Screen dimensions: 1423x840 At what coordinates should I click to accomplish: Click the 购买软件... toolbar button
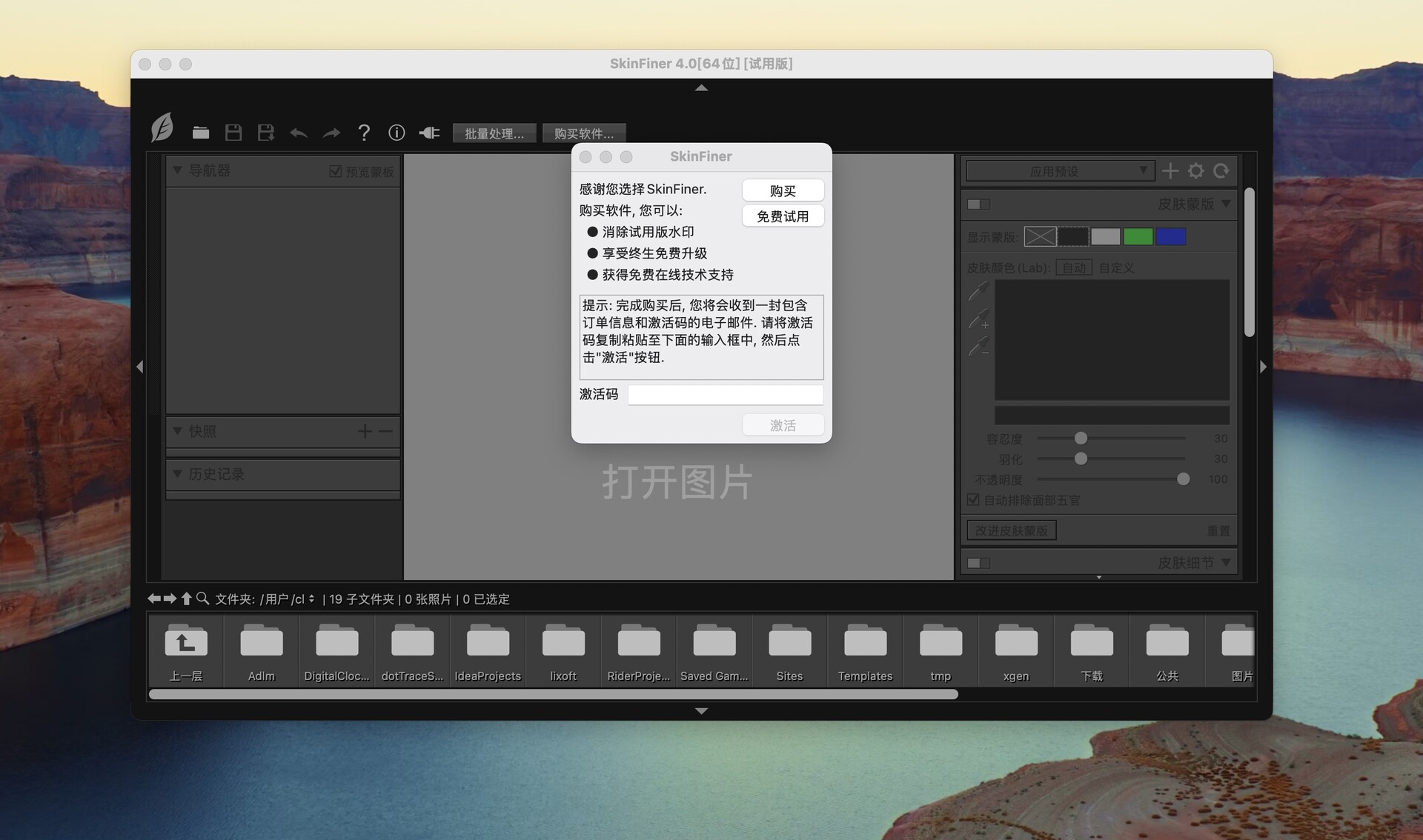pyautogui.click(x=584, y=133)
